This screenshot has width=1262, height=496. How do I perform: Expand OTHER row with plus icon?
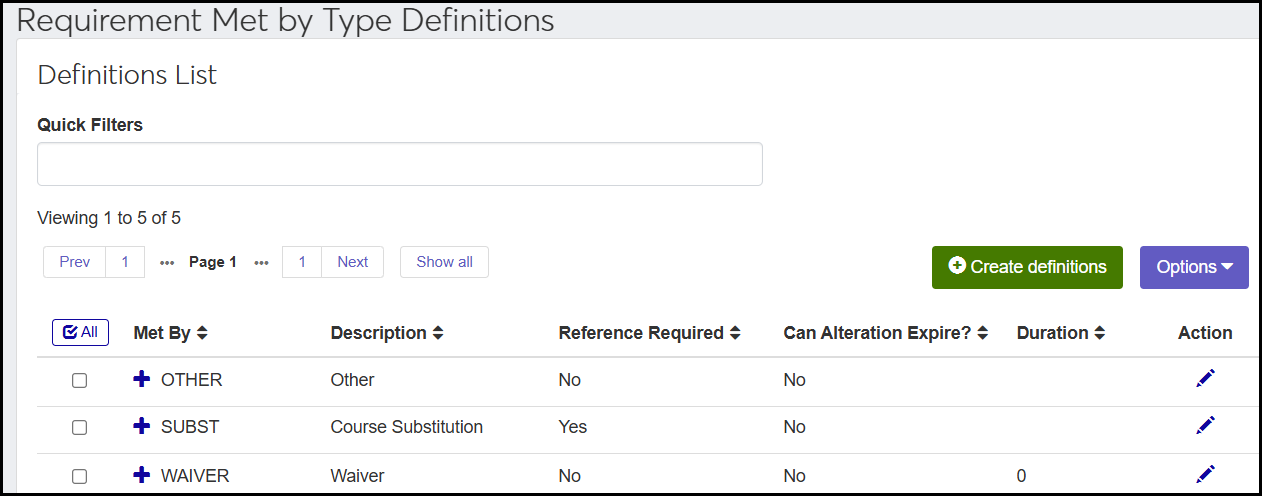(x=142, y=379)
